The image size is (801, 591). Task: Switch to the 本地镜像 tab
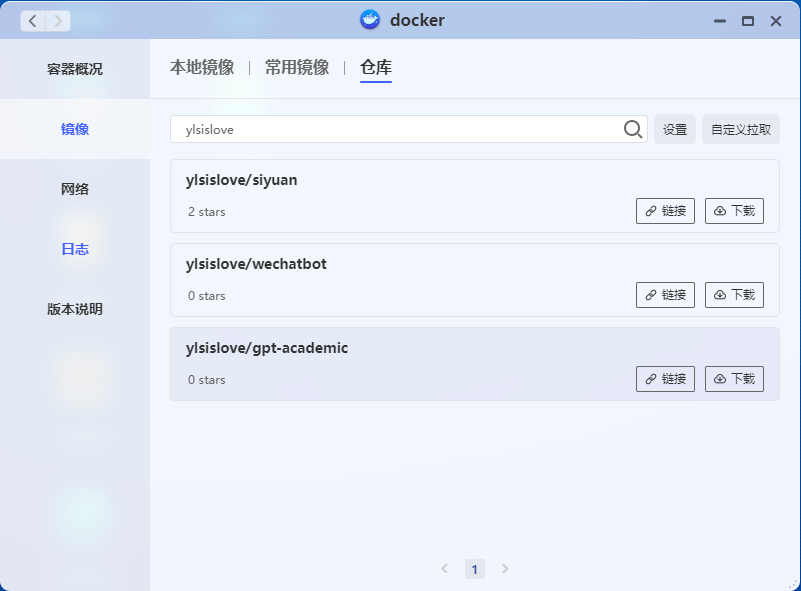[x=202, y=68]
